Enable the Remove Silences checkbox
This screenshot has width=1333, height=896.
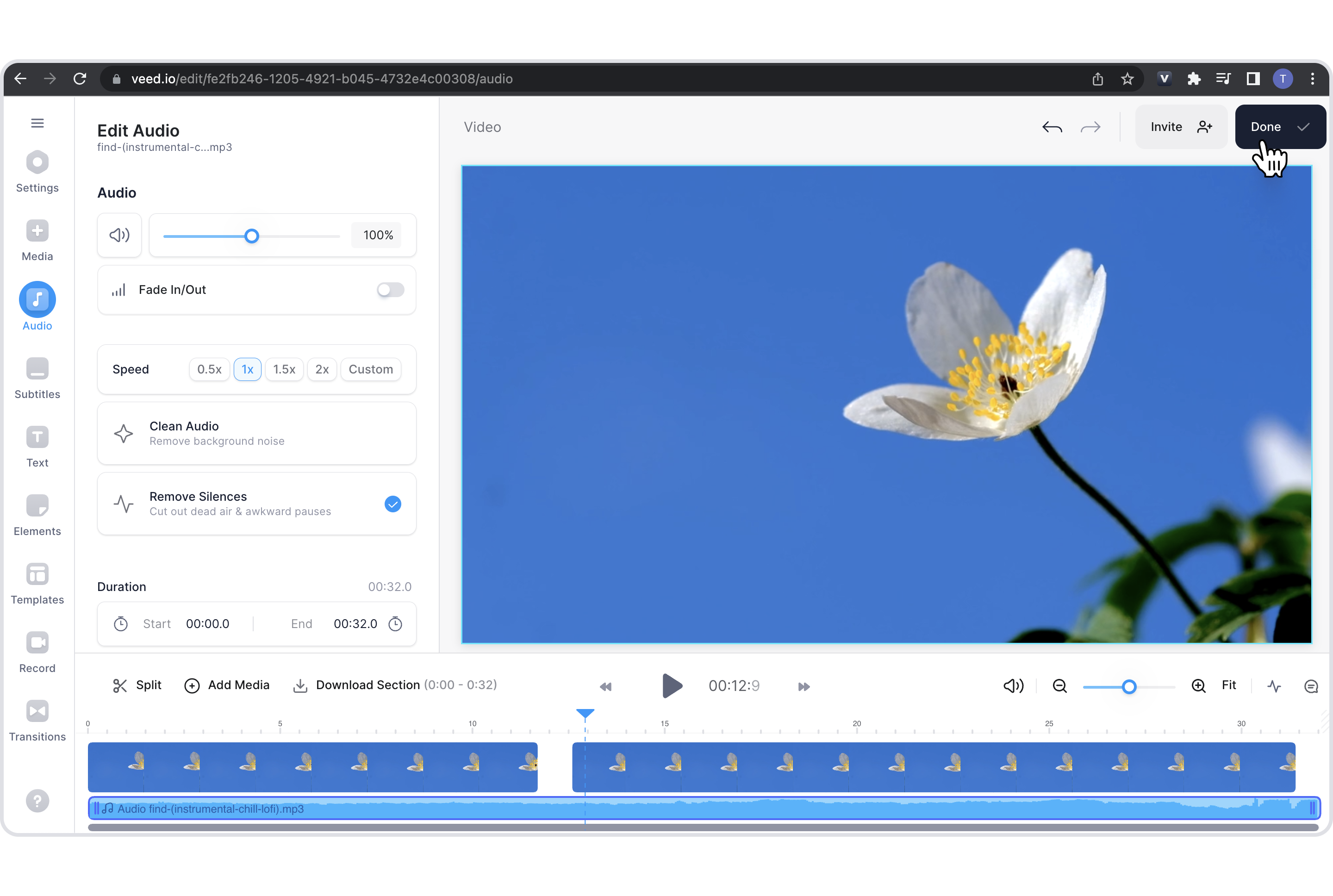click(x=392, y=503)
